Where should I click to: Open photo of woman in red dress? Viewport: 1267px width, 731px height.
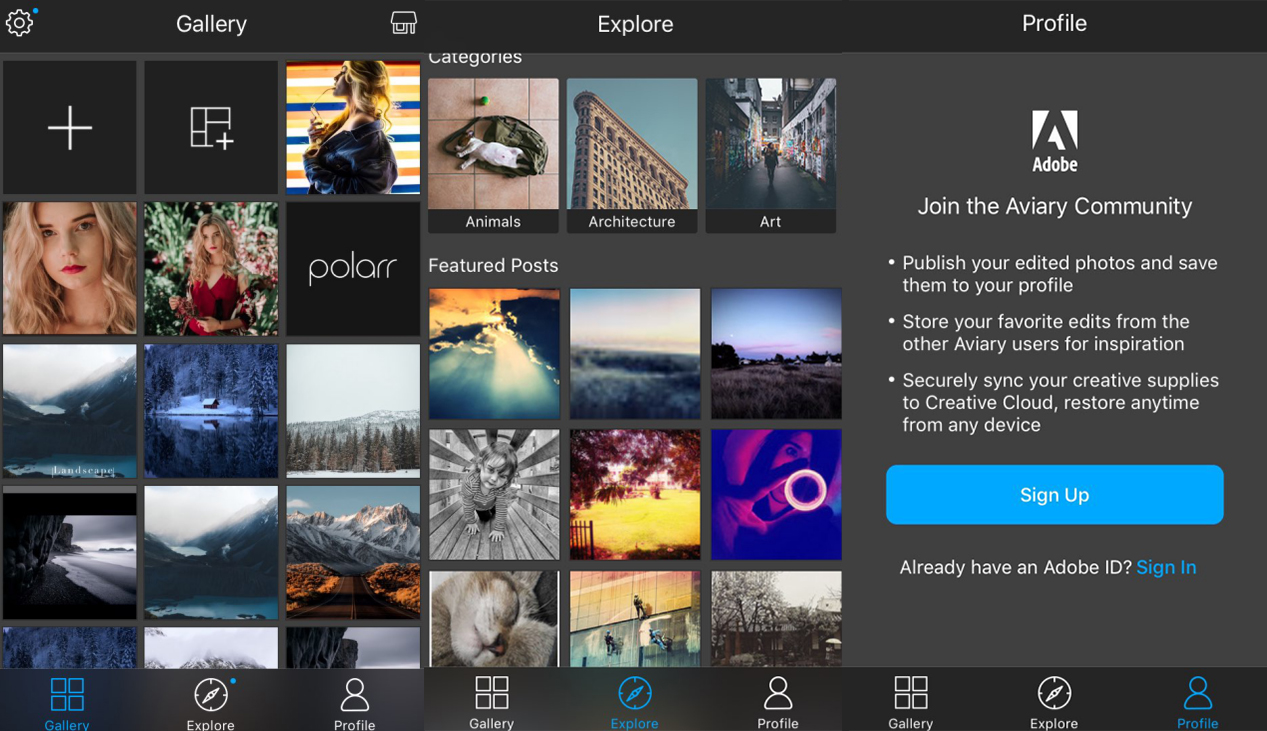(x=211, y=269)
